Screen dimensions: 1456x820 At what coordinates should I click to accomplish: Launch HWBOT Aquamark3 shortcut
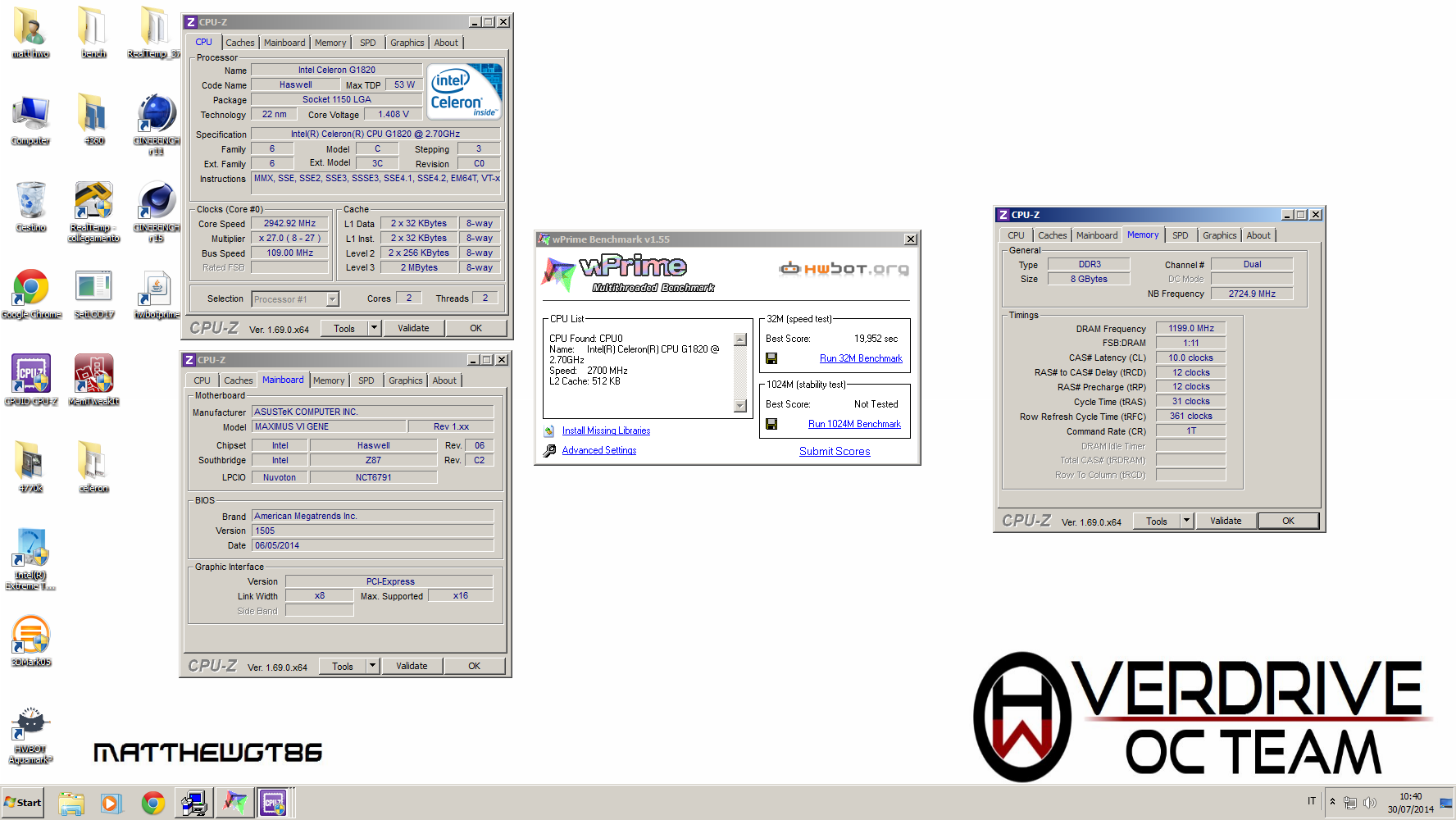point(30,734)
